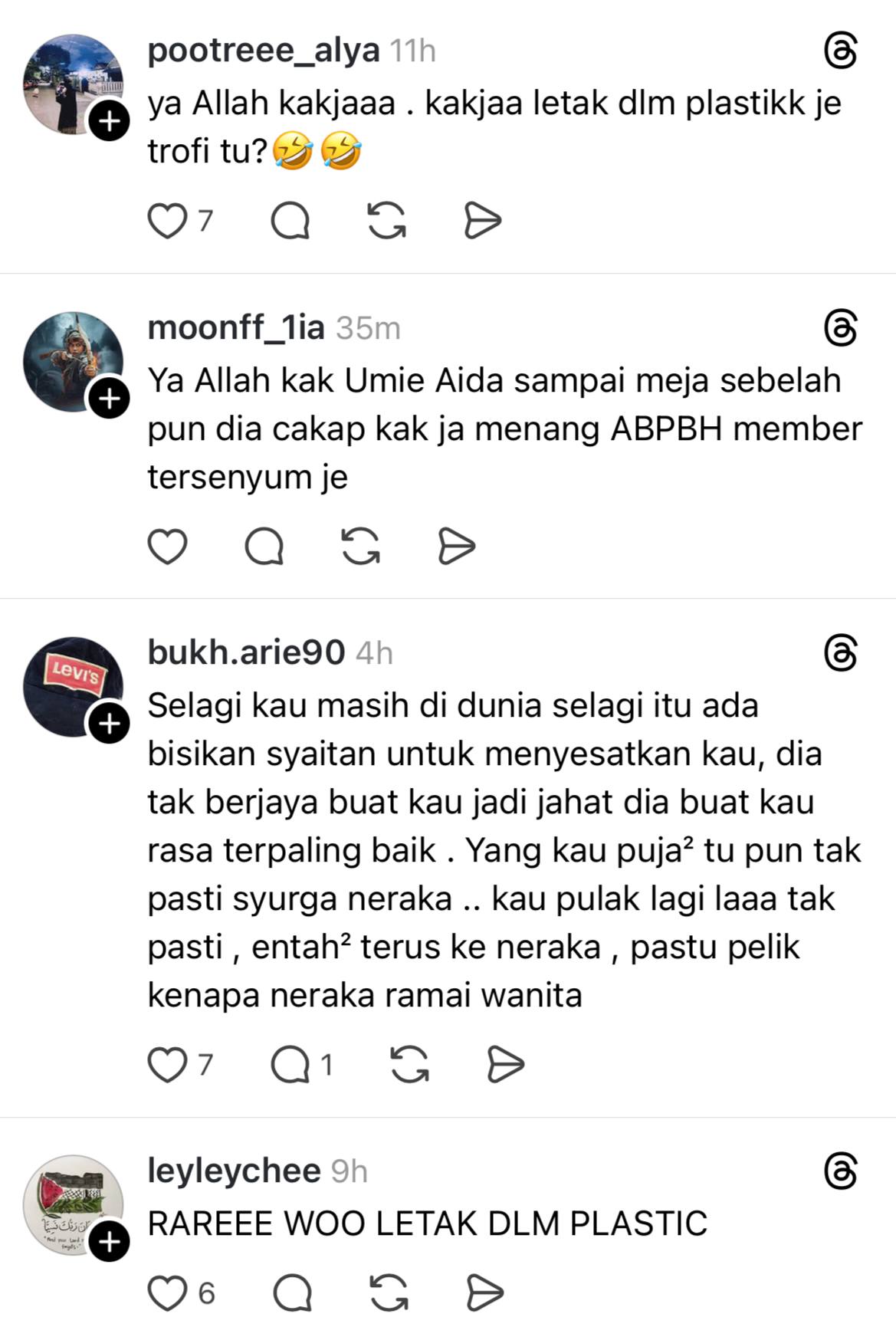The width and height of the screenshot is (896, 1340).
Task: Follow pootreee_alya using avatar plus badge
Action: 110,121
